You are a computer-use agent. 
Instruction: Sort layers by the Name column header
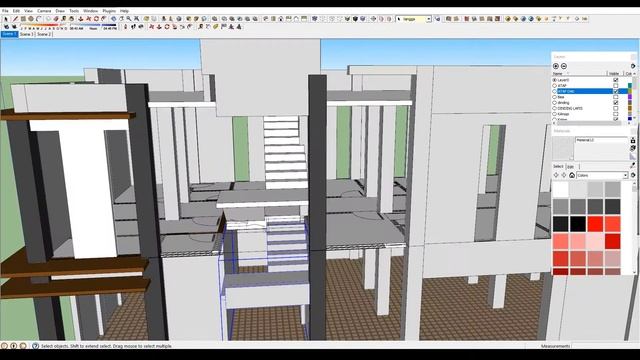558,73
